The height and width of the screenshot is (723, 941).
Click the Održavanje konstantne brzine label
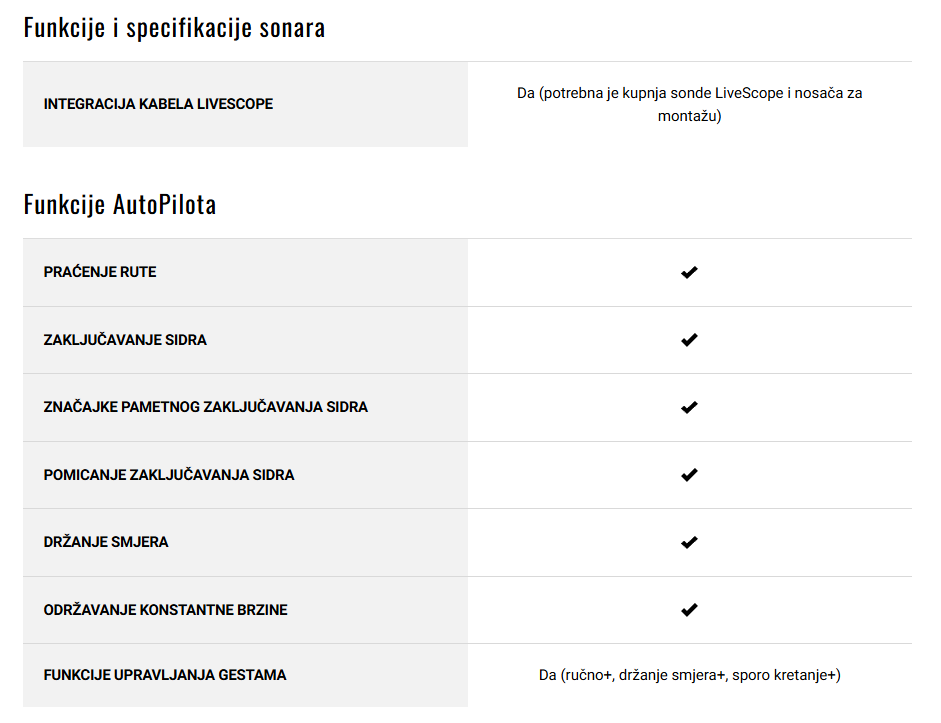pyautogui.click(x=165, y=610)
